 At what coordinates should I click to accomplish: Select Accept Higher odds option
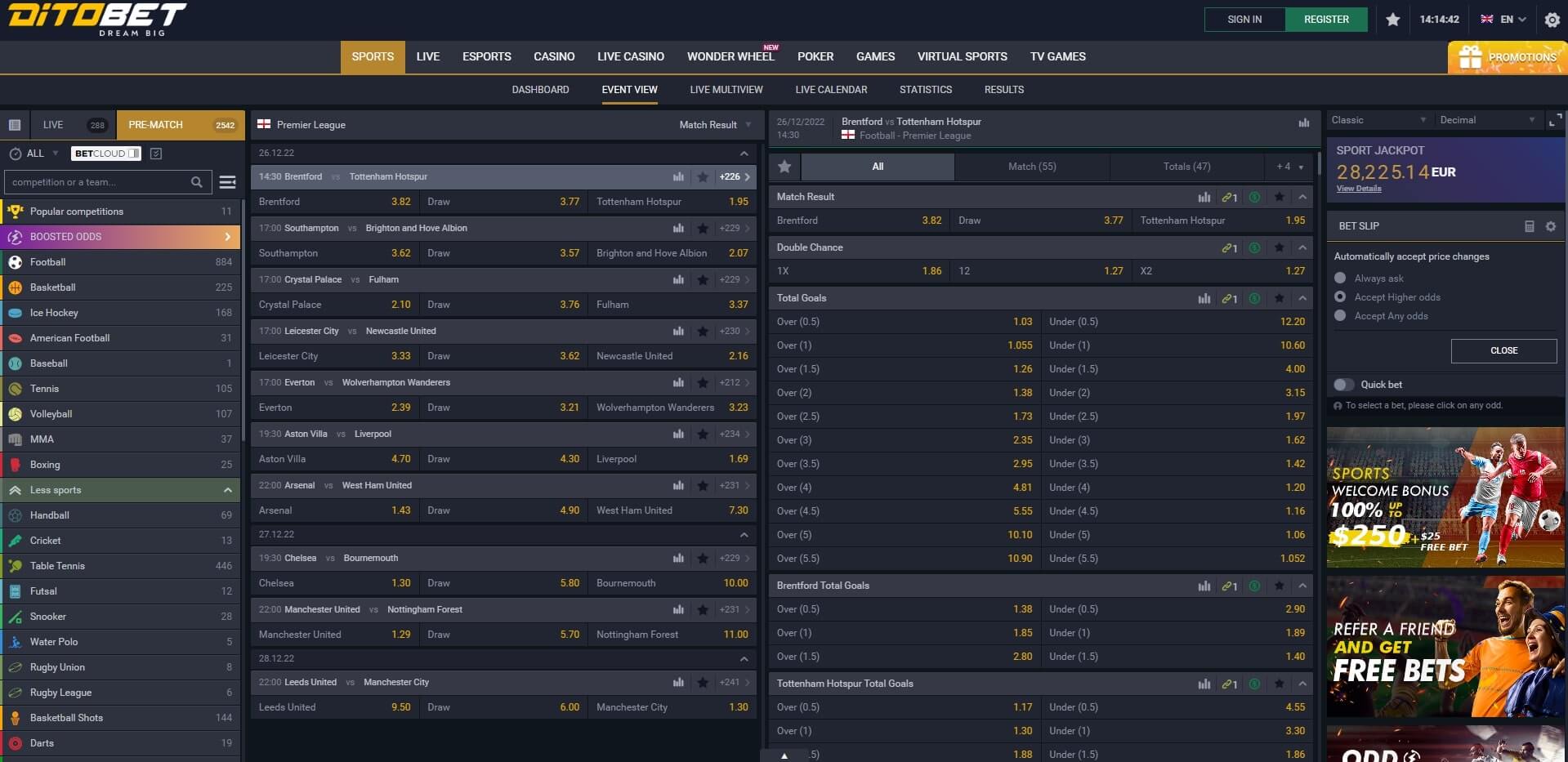(x=1340, y=297)
